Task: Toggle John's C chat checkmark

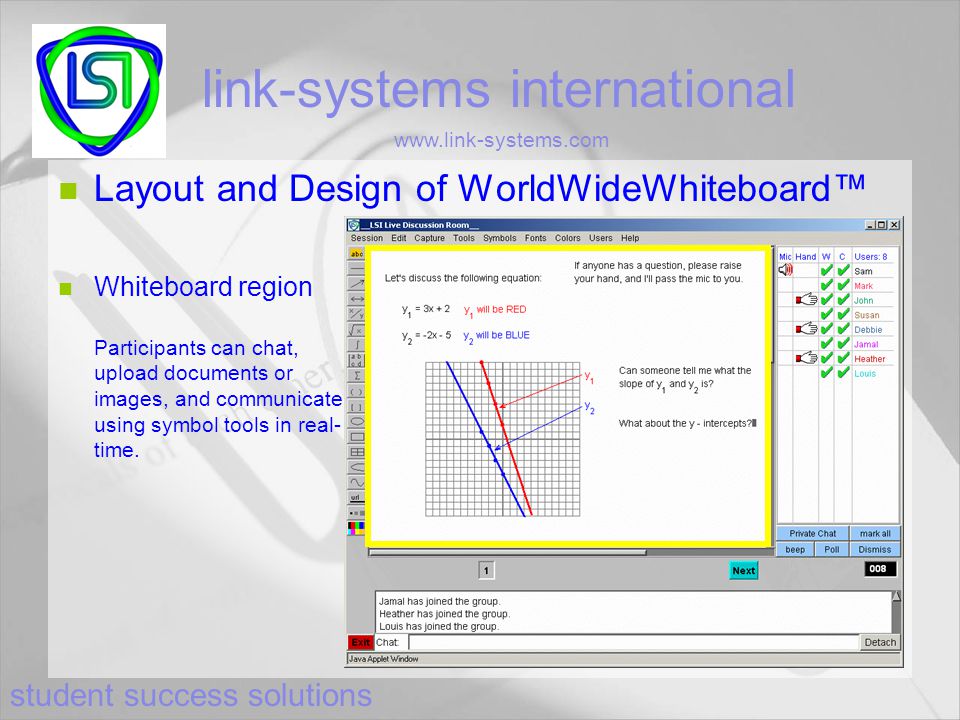Action: [x=843, y=299]
